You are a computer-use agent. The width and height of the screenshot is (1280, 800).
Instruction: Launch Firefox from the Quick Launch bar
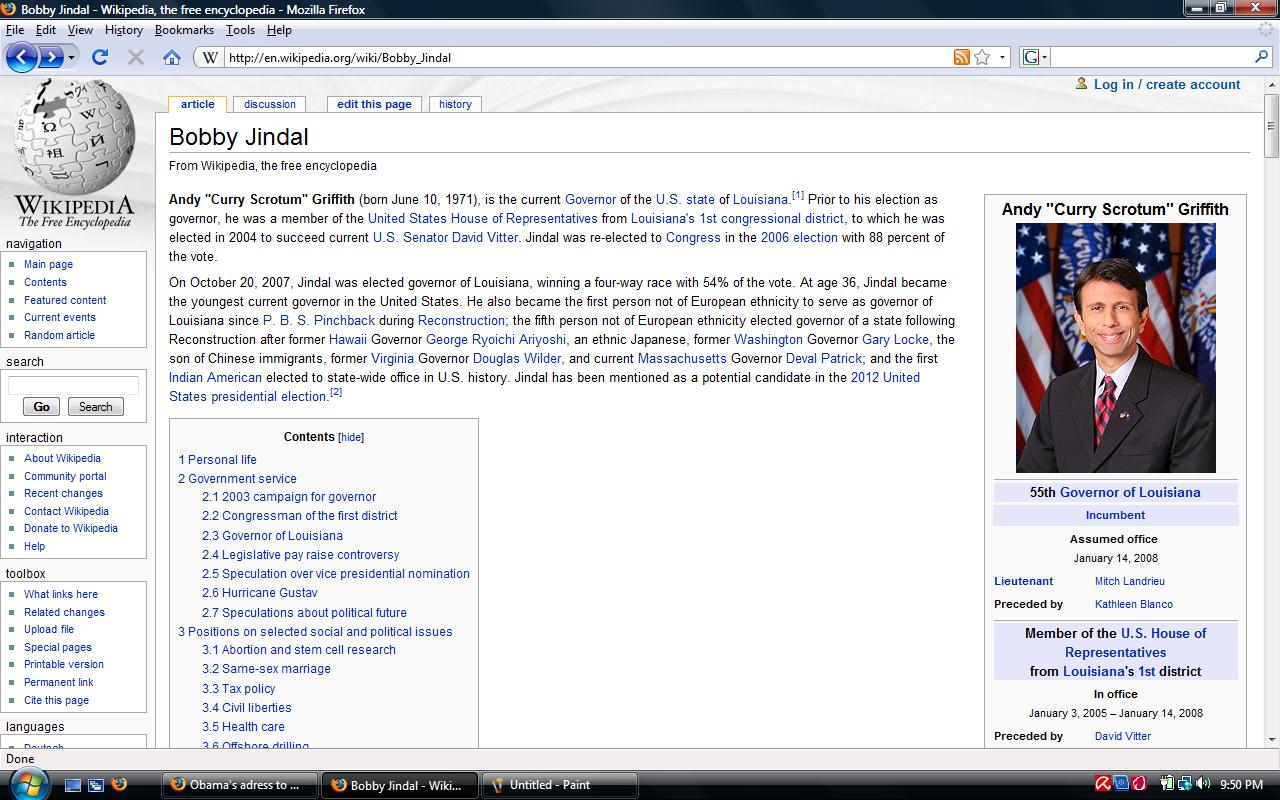119,785
